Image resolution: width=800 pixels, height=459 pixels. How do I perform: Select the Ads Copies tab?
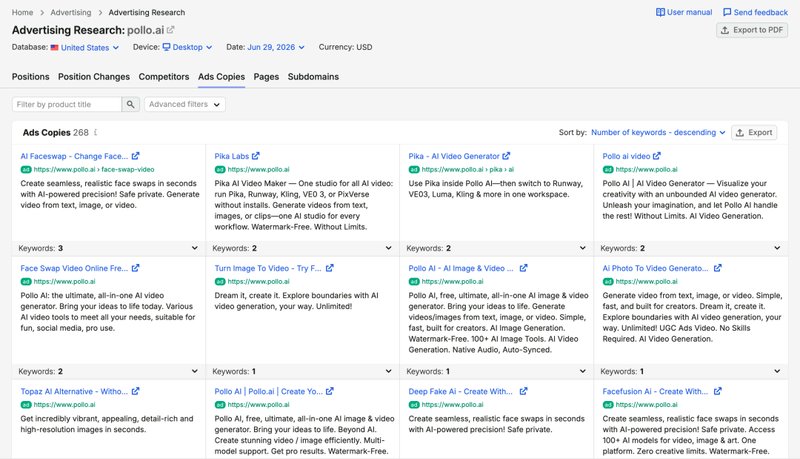(221, 77)
